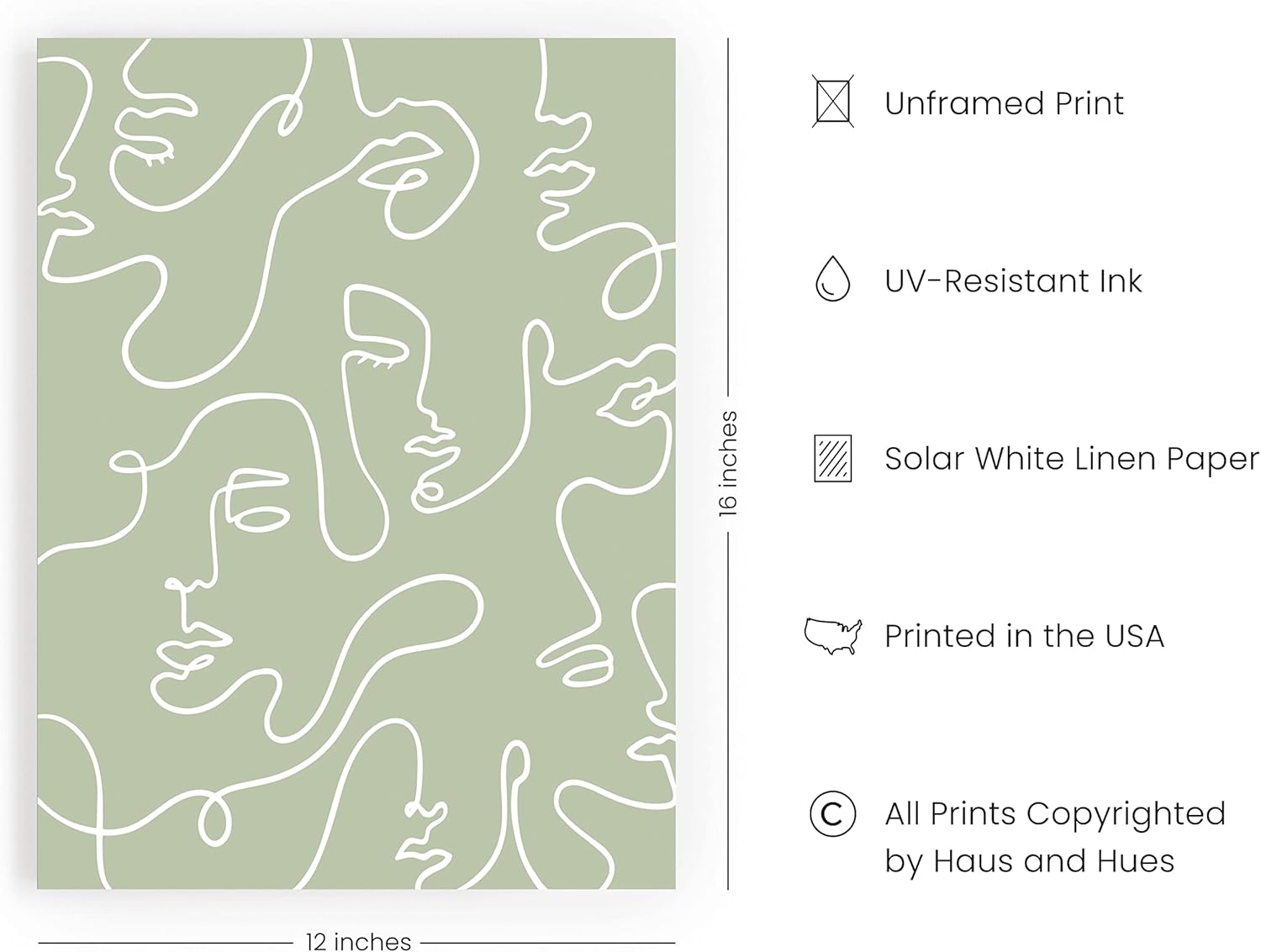This screenshot has height=952, width=1261.
Task: Click the Unframed Print crossed-box icon
Action: (832, 102)
